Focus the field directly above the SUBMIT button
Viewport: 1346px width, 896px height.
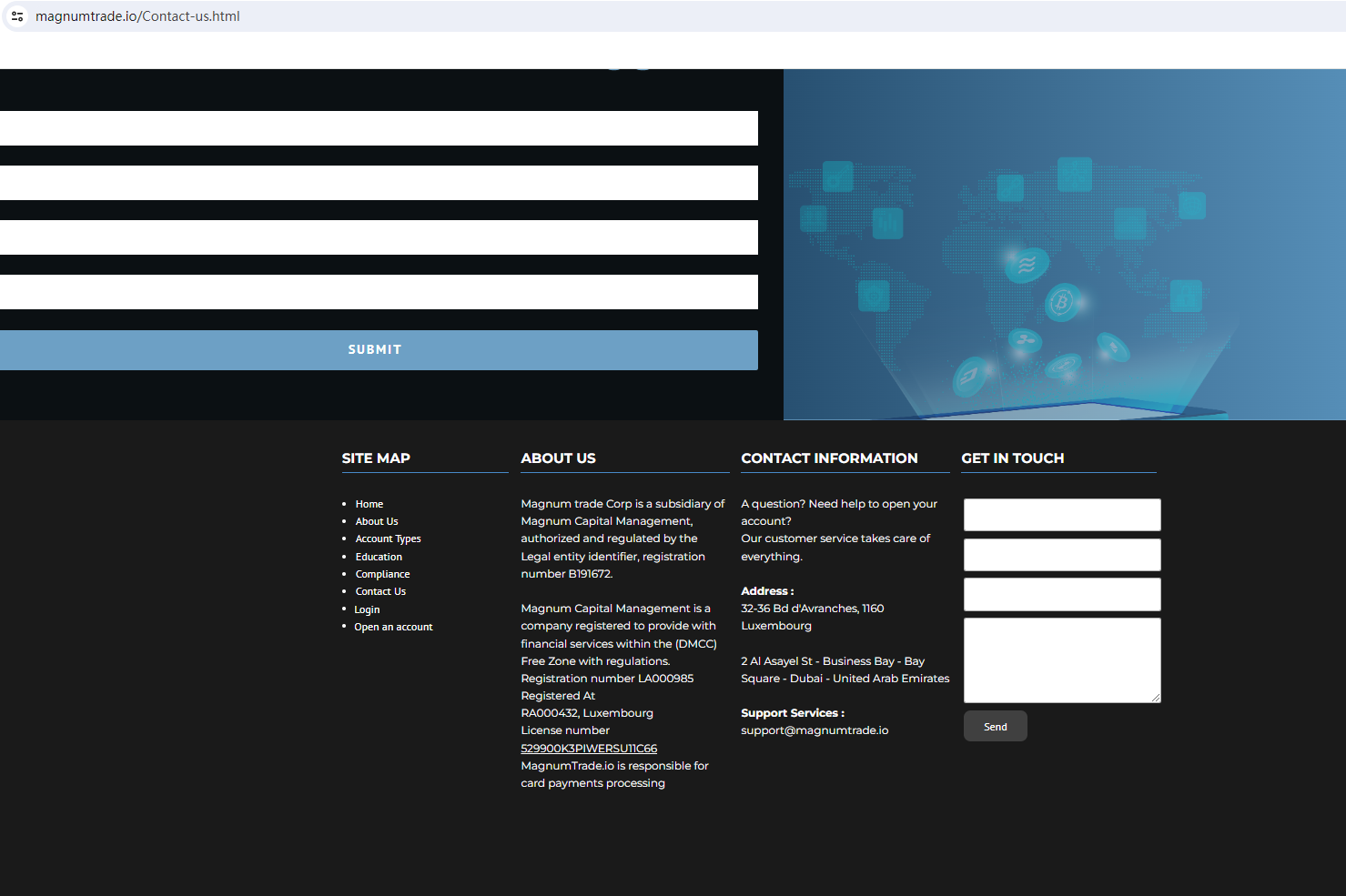[x=379, y=292]
